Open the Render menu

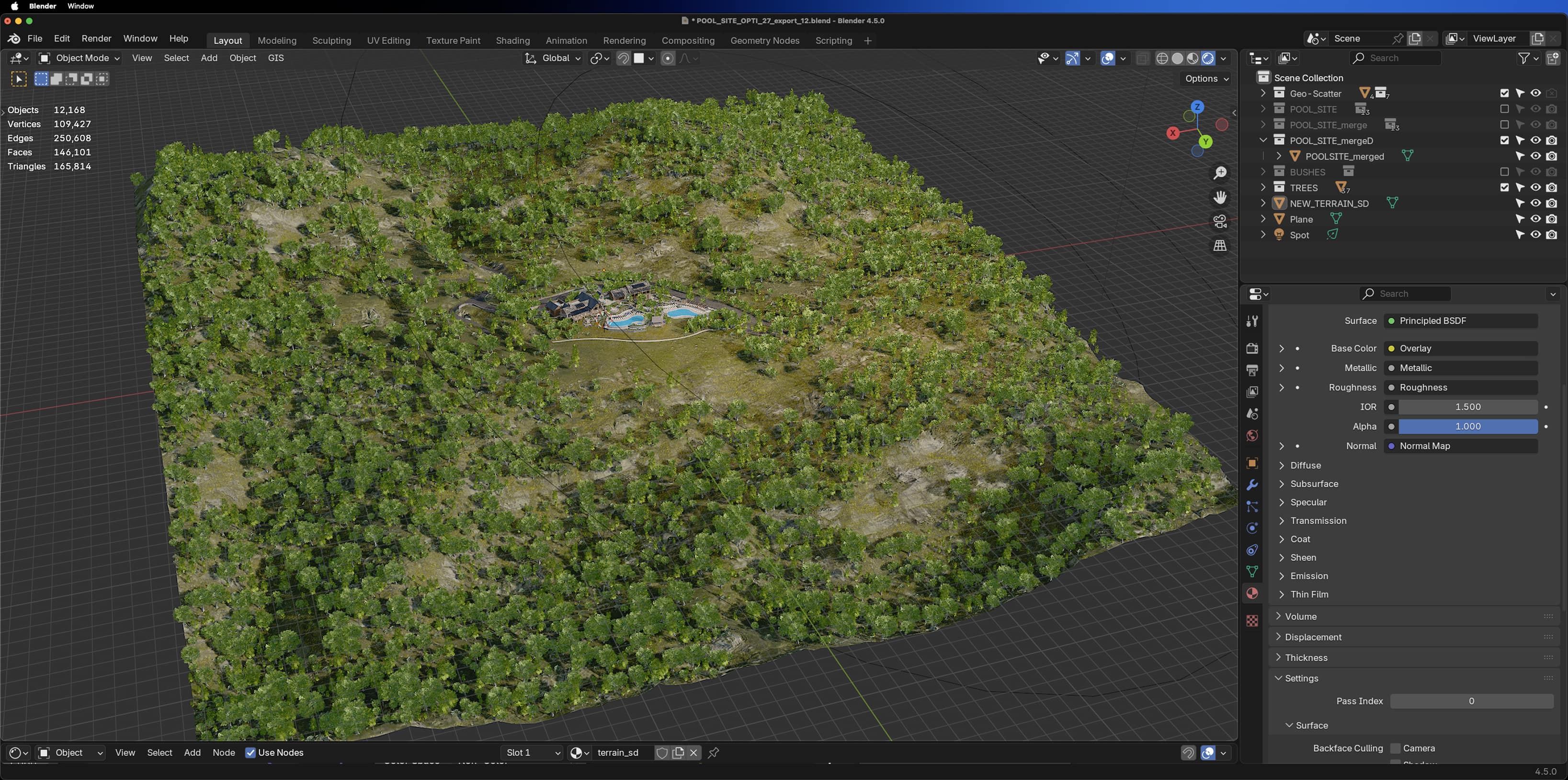pyautogui.click(x=96, y=38)
